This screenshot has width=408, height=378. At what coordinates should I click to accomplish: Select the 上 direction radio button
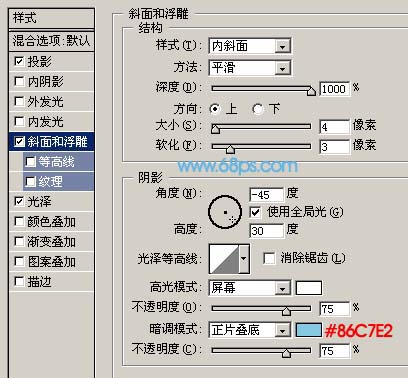(x=215, y=109)
